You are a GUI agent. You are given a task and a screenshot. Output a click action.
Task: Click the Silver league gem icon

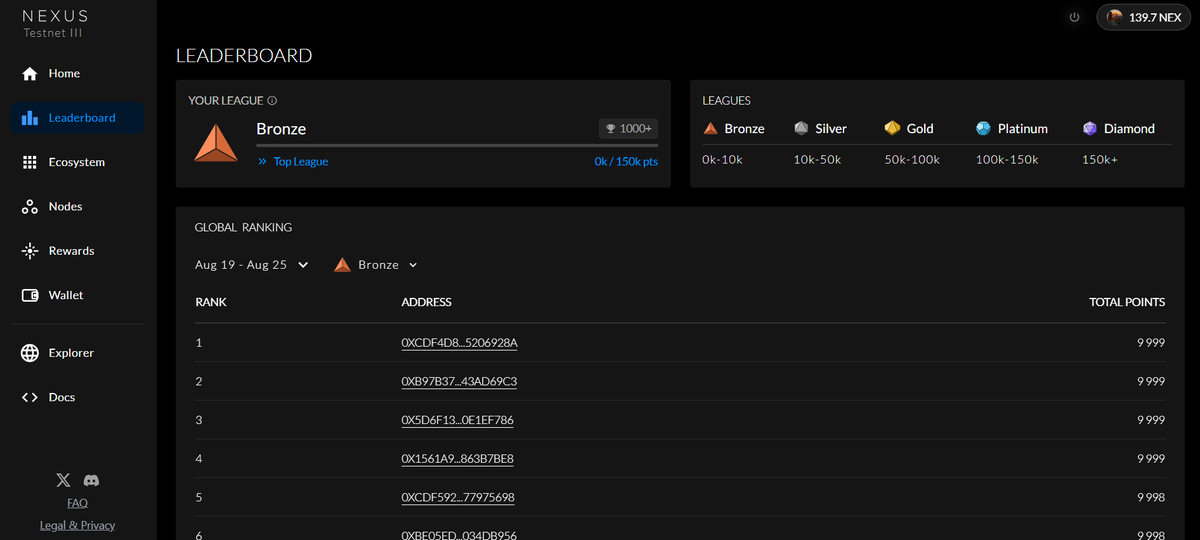point(801,129)
